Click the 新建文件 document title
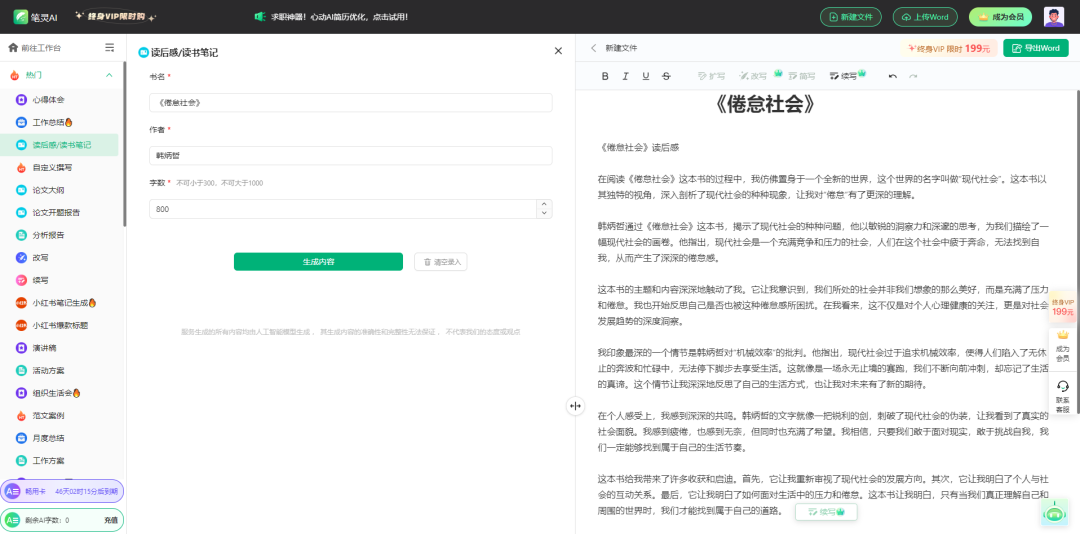The width and height of the screenshot is (1080, 534). [621, 48]
